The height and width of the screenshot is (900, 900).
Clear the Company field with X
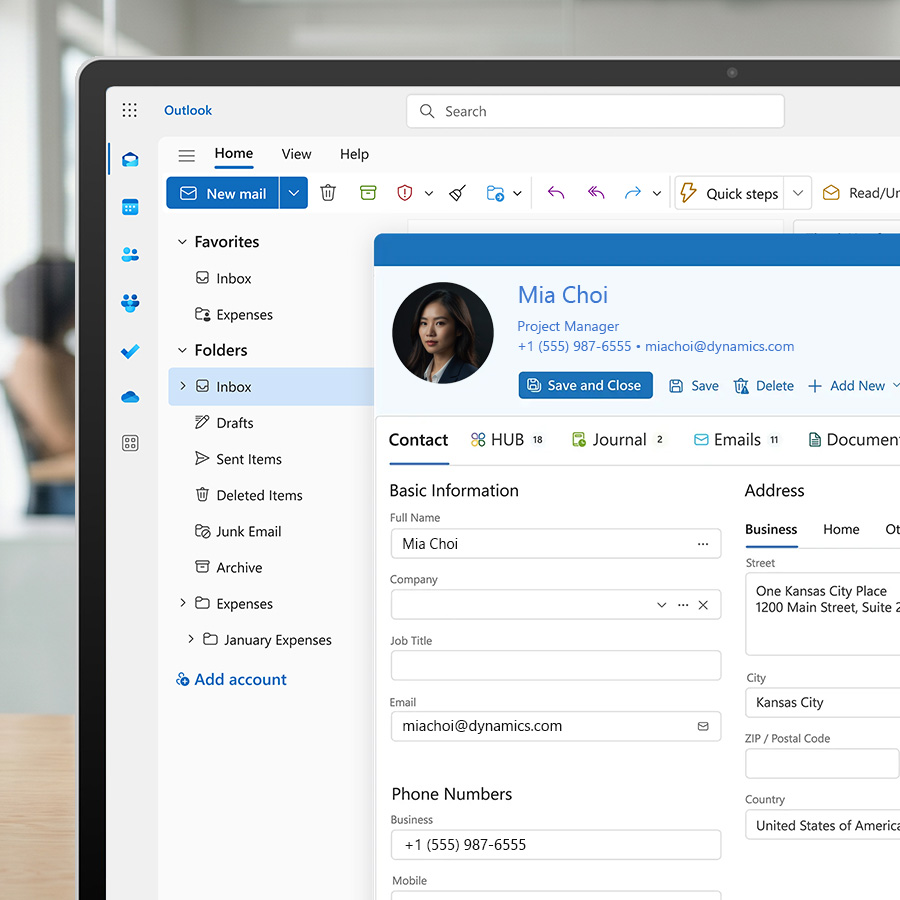click(x=703, y=605)
